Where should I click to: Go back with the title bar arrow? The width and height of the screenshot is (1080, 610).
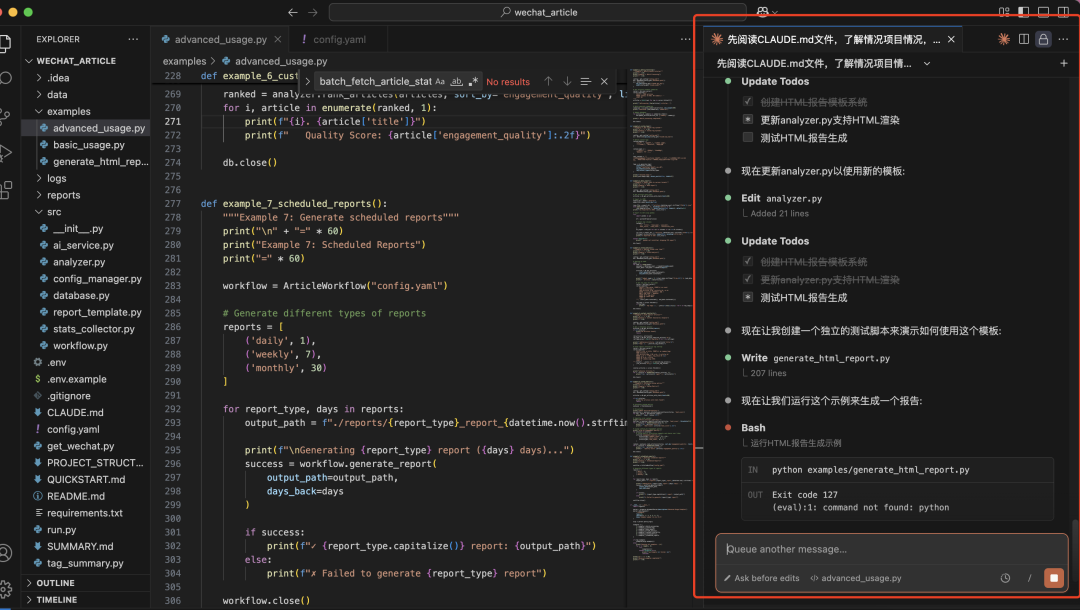click(293, 12)
